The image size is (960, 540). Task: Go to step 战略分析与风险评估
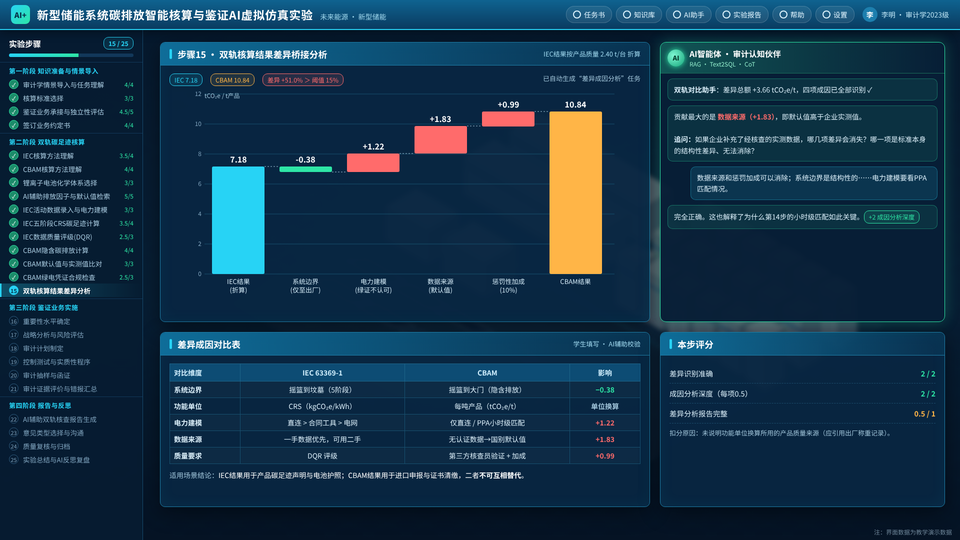click(x=71, y=335)
